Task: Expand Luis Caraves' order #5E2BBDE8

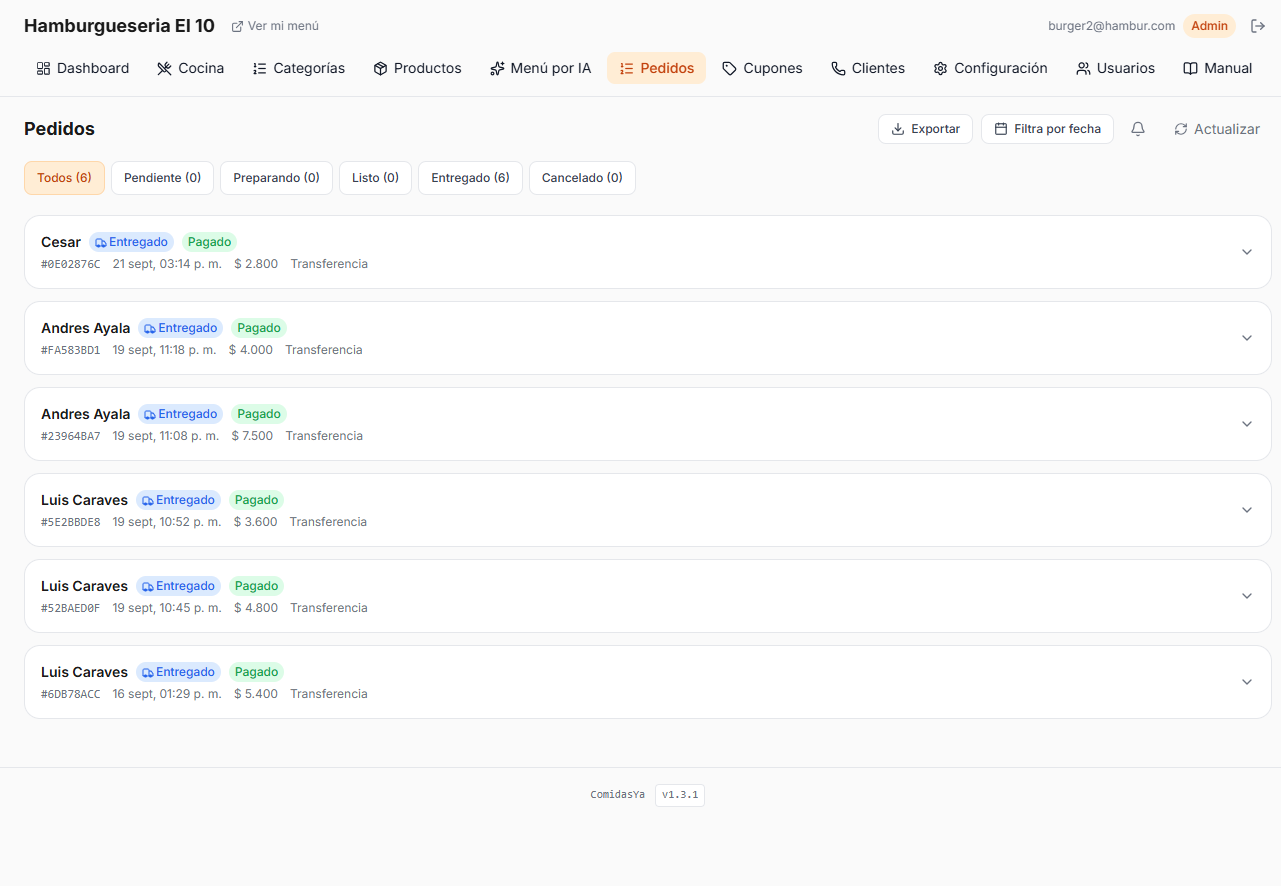Action: [1247, 510]
